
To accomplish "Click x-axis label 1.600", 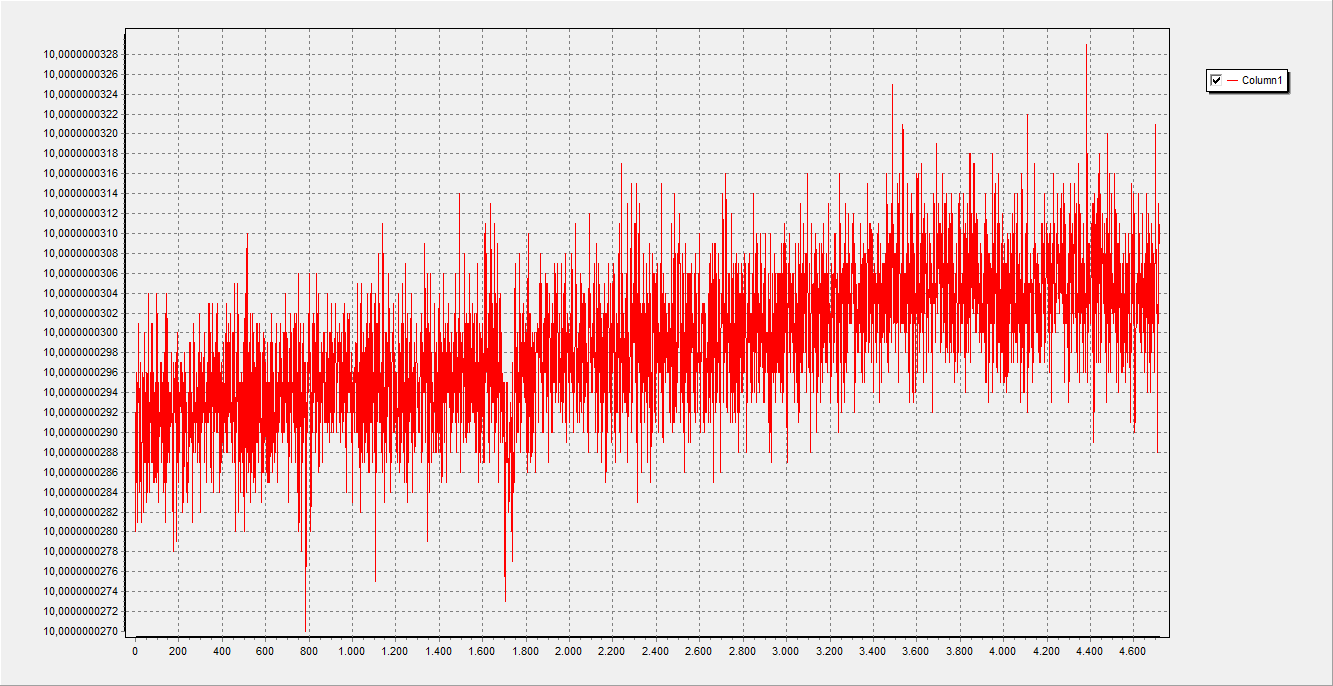I will click(482, 651).
